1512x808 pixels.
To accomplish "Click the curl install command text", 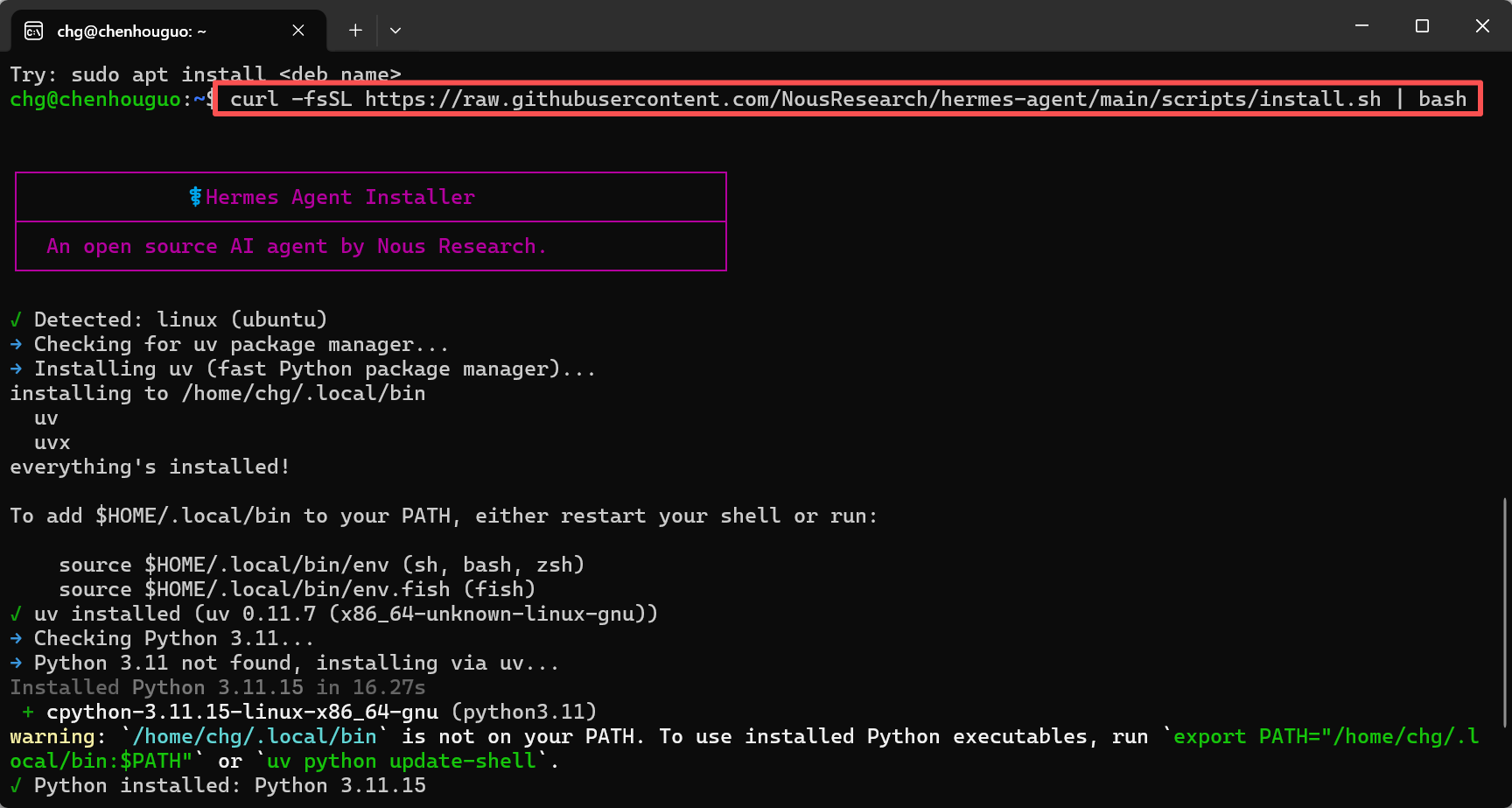I will pyautogui.click(x=848, y=99).
